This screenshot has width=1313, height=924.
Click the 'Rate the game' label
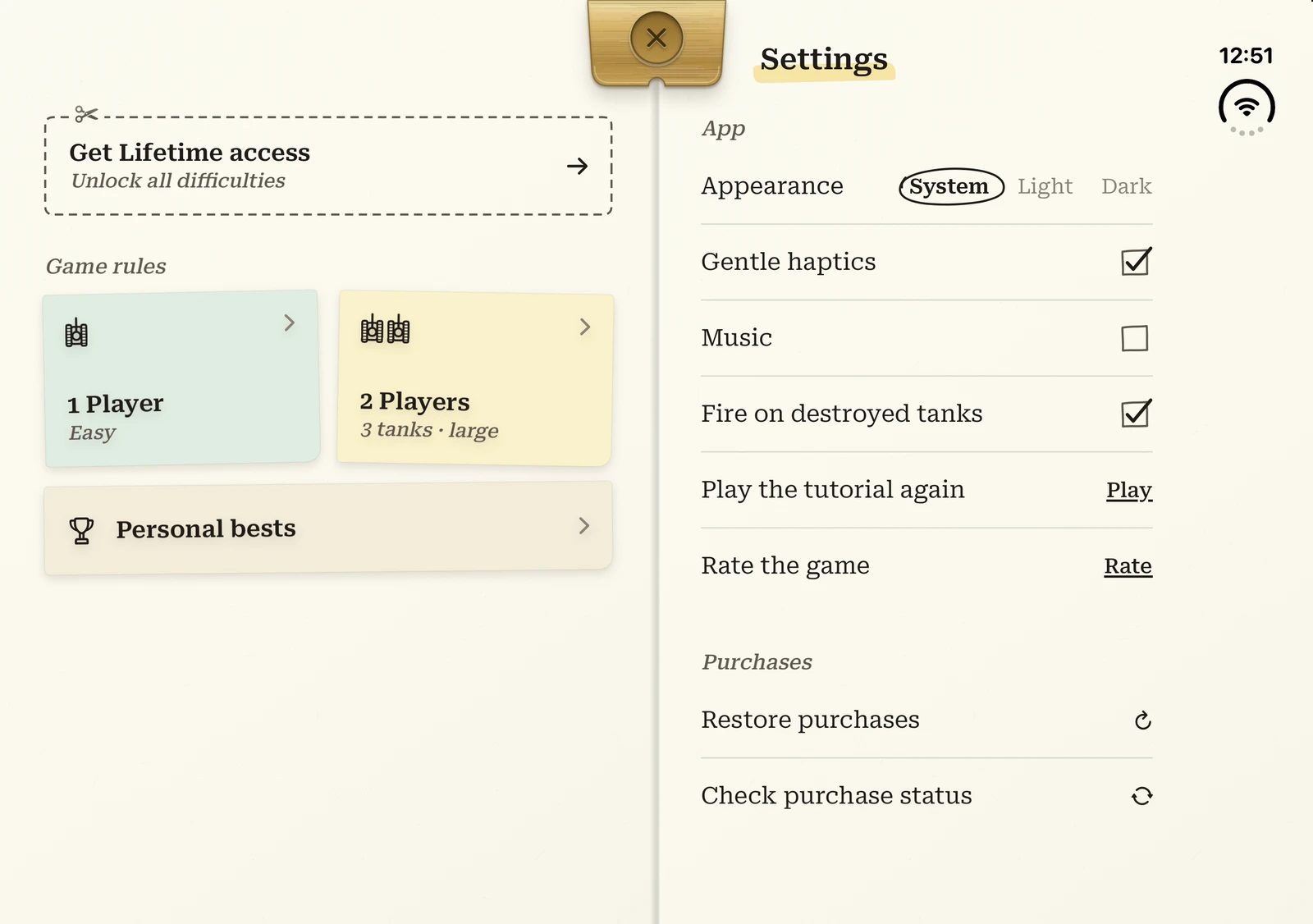click(x=785, y=565)
